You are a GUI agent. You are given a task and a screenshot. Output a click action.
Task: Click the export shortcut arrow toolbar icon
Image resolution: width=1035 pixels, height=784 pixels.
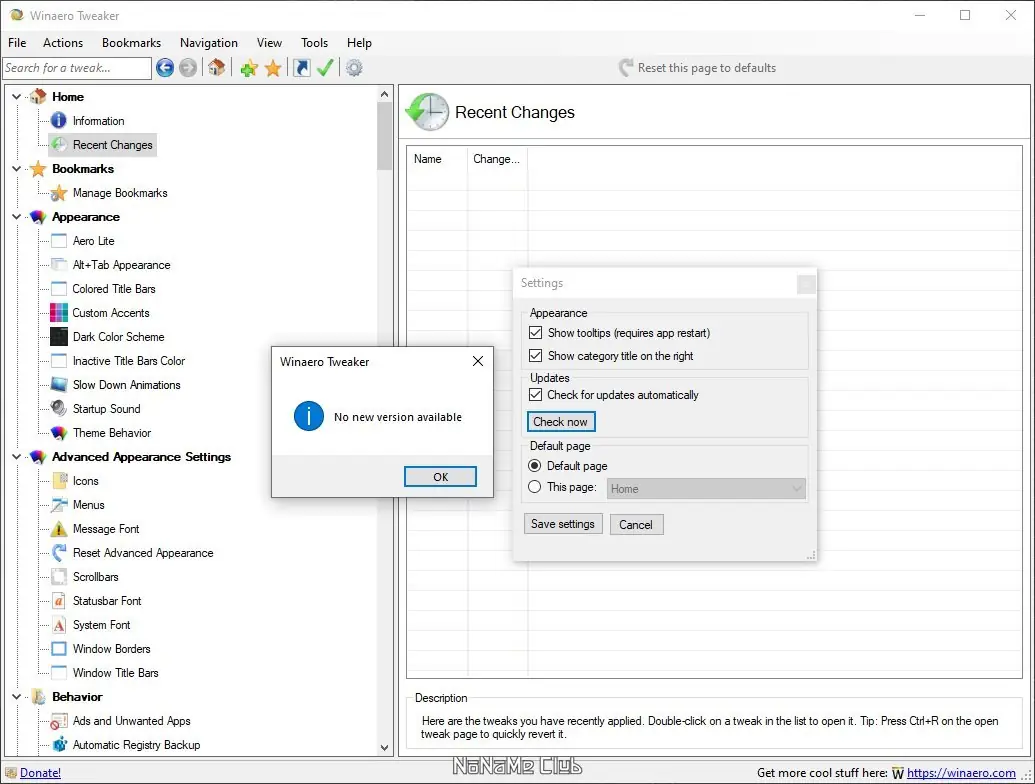click(302, 67)
